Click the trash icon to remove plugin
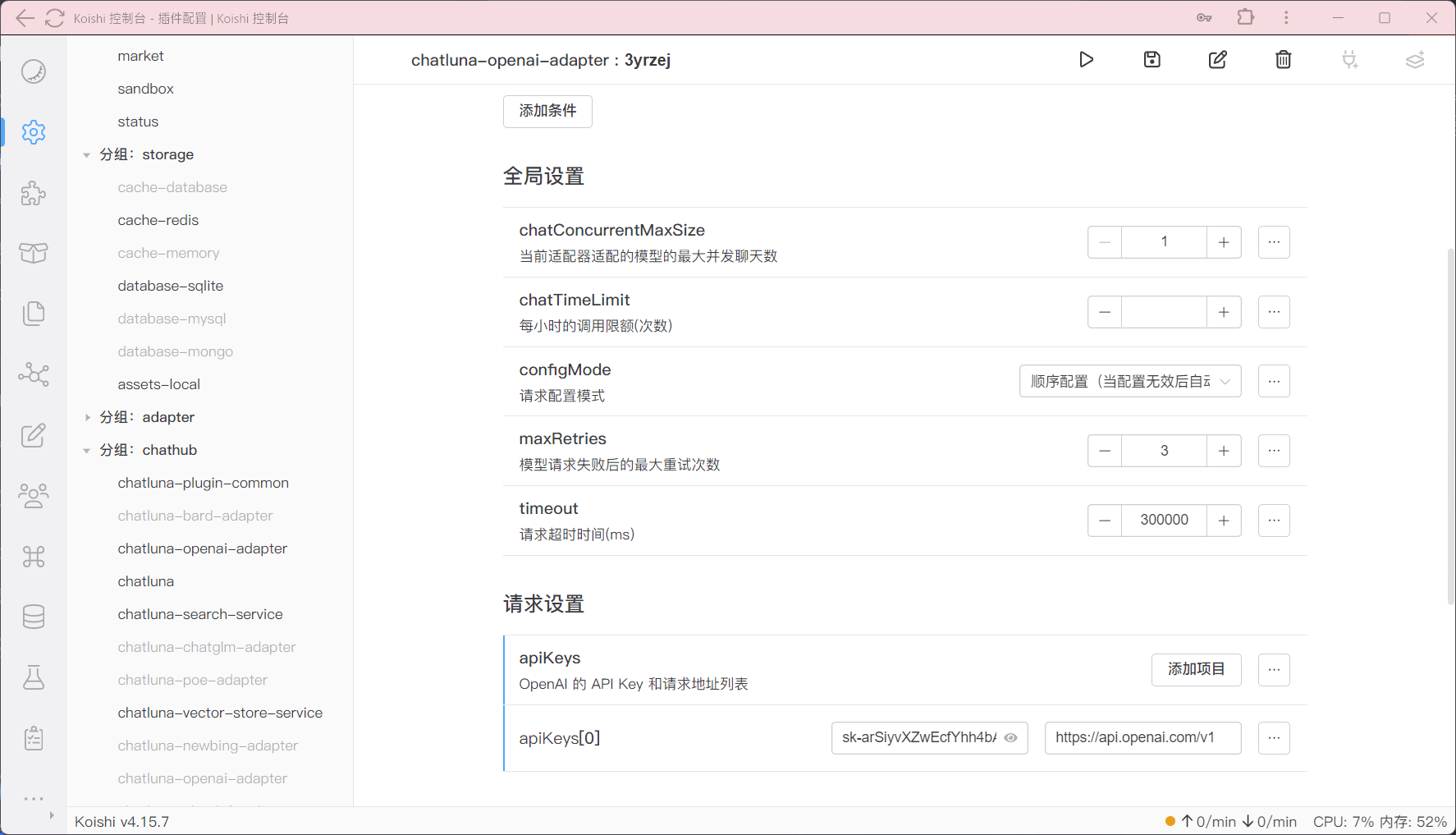The image size is (1456, 835). coord(1283,60)
